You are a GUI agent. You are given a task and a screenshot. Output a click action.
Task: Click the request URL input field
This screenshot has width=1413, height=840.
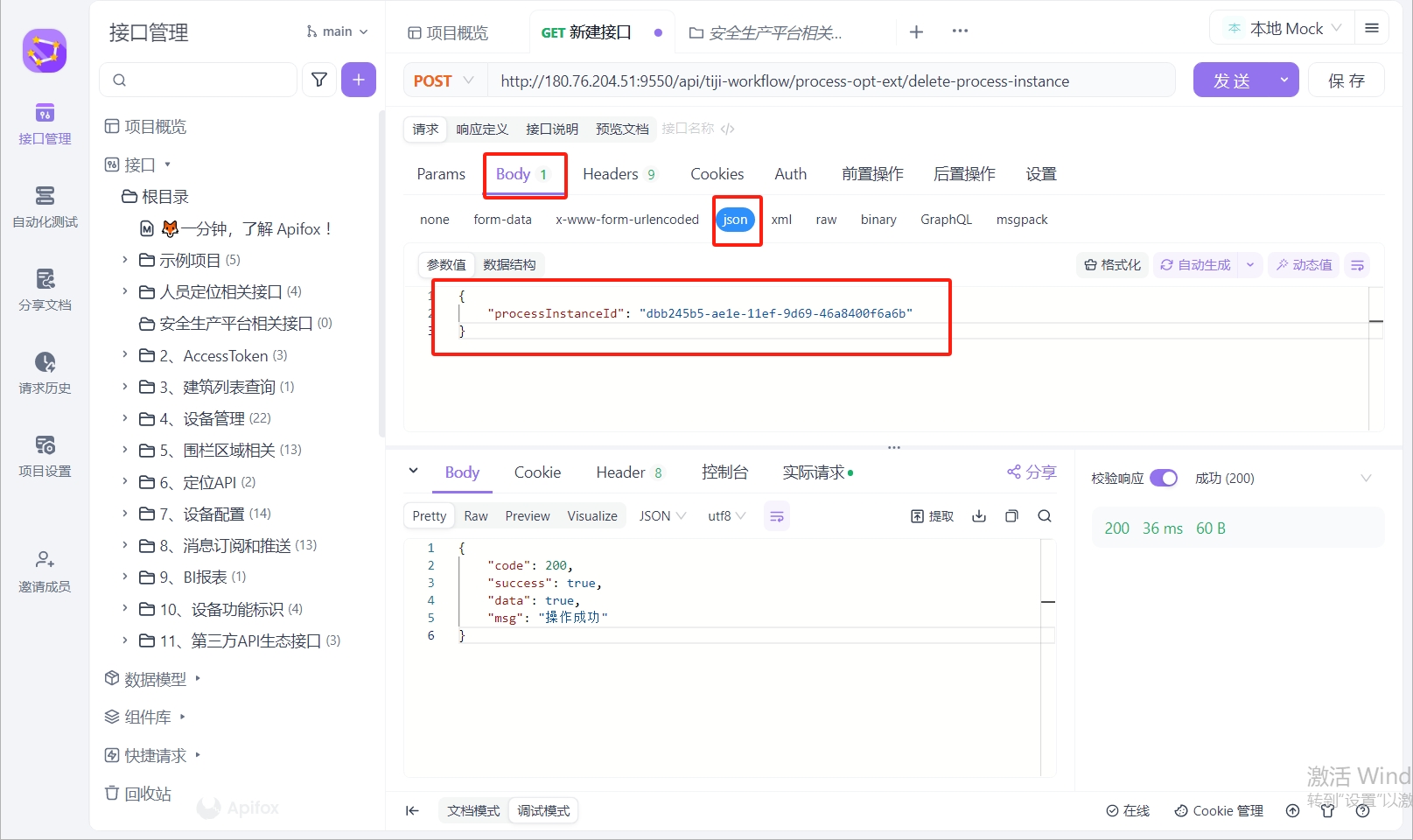point(831,80)
